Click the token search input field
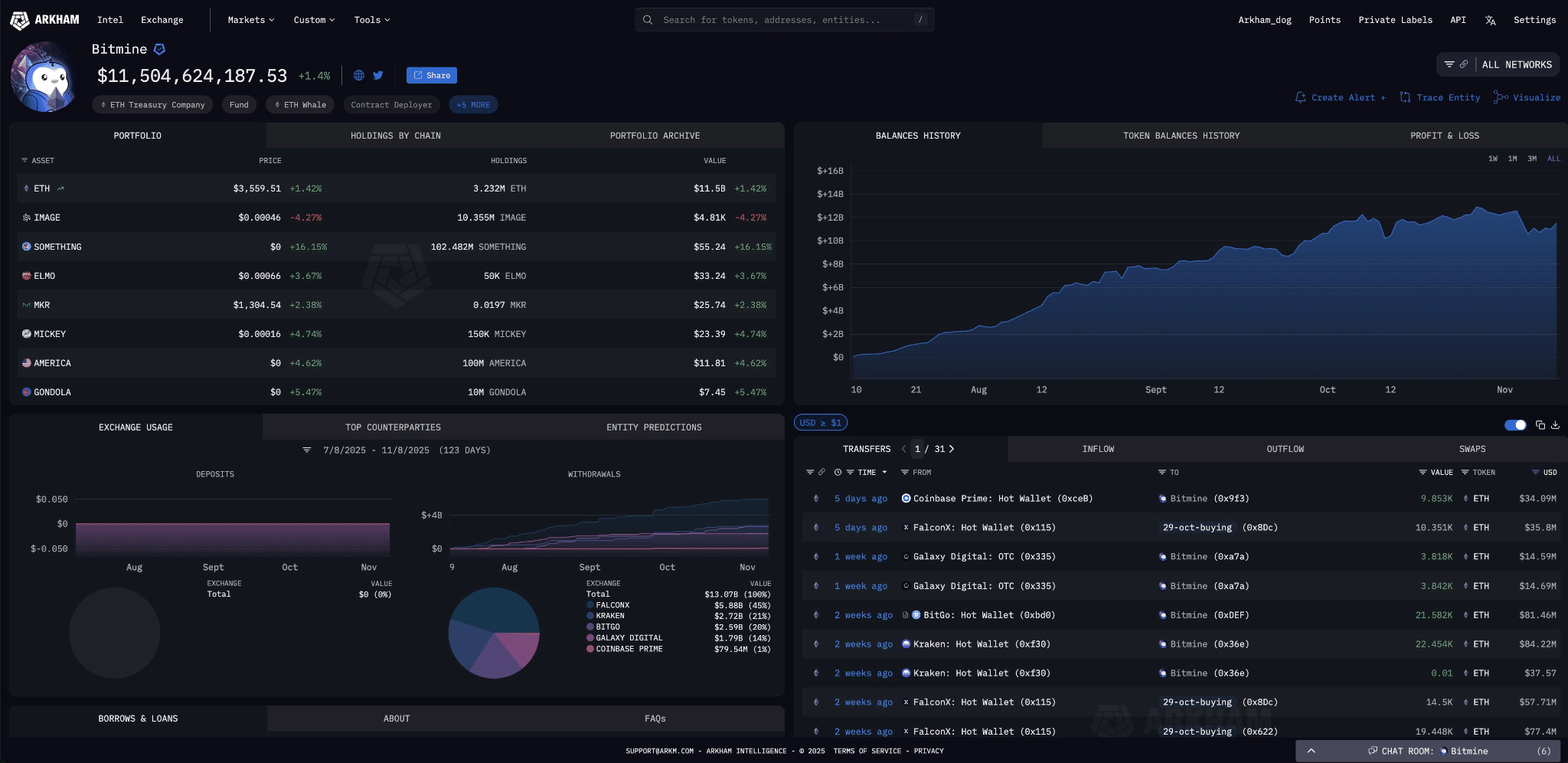Image resolution: width=1568 pixels, height=763 pixels. click(x=784, y=20)
